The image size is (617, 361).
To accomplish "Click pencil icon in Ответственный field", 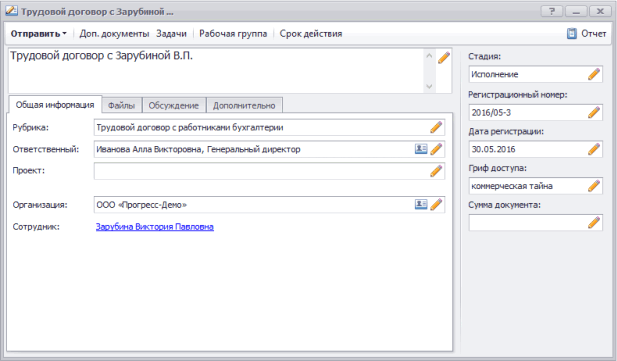I will pyautogui.click(x=436, y=149).
